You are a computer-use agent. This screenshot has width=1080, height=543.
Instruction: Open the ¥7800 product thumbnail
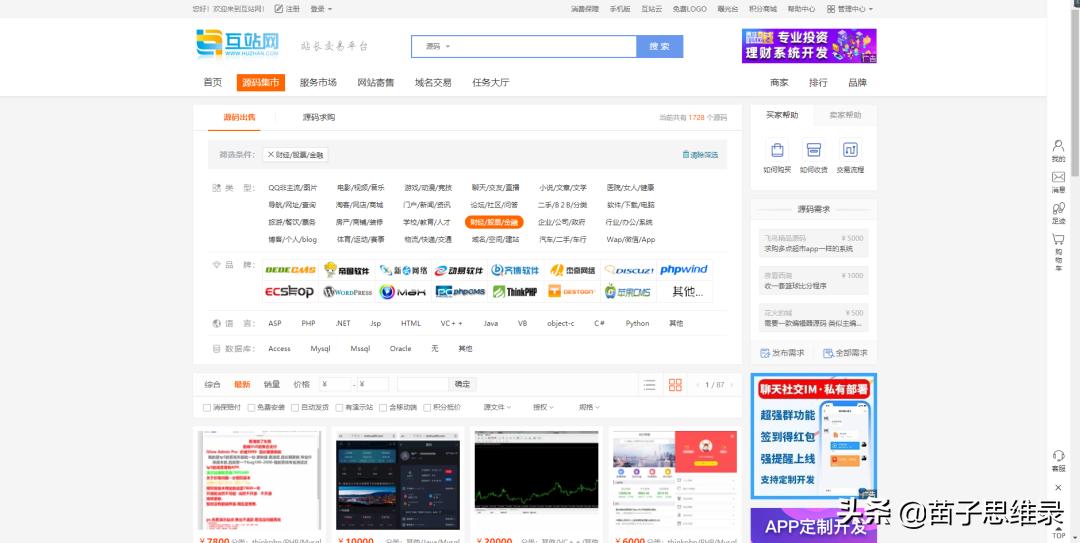click(259, 480)
